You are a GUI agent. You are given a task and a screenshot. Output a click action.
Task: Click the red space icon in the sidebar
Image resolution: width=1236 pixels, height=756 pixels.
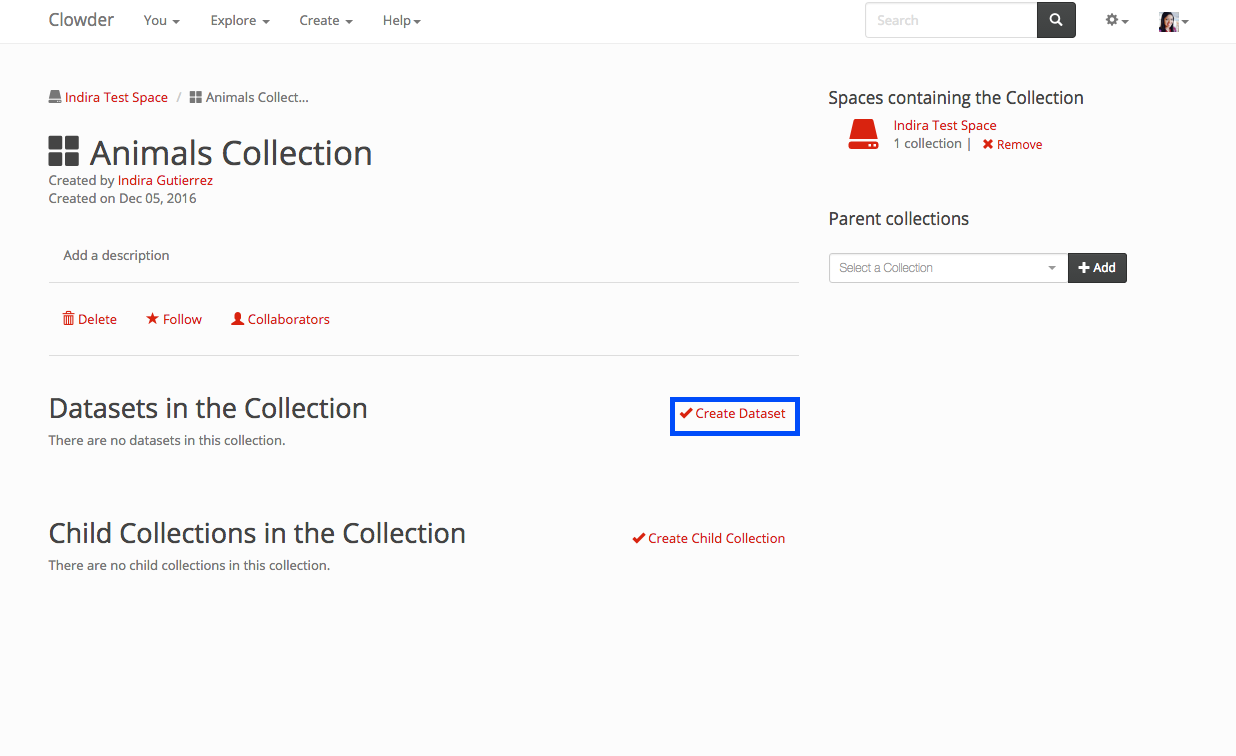[863, 135]
